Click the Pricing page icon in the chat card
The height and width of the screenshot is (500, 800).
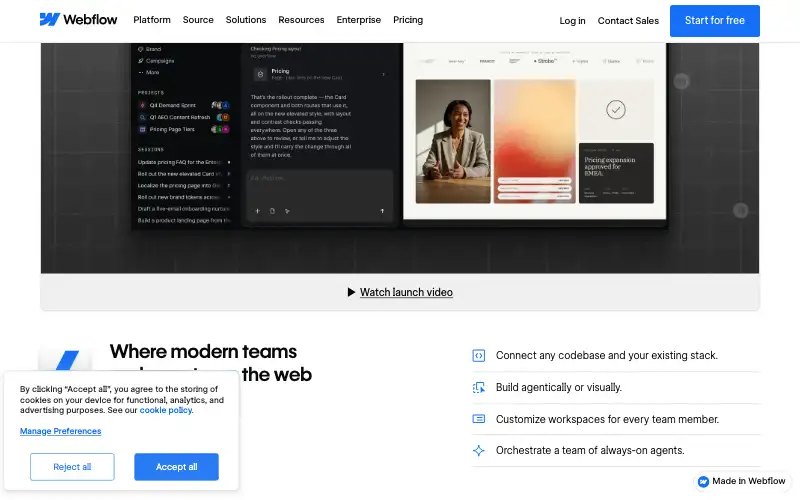(x=260, y=74)
